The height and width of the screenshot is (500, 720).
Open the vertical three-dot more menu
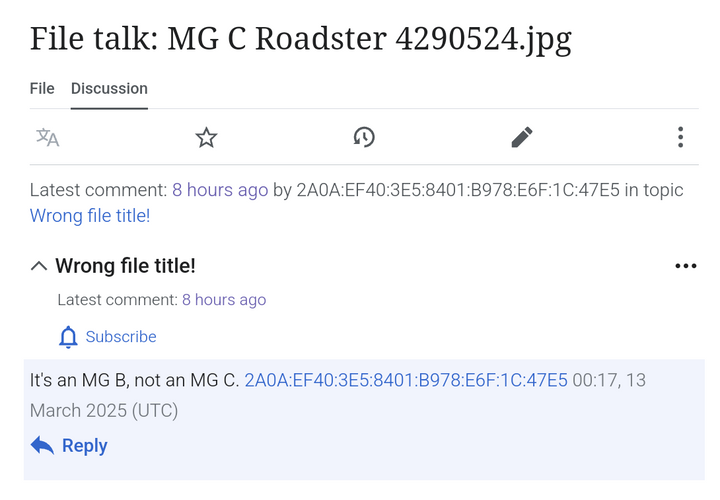pos(681,137)
